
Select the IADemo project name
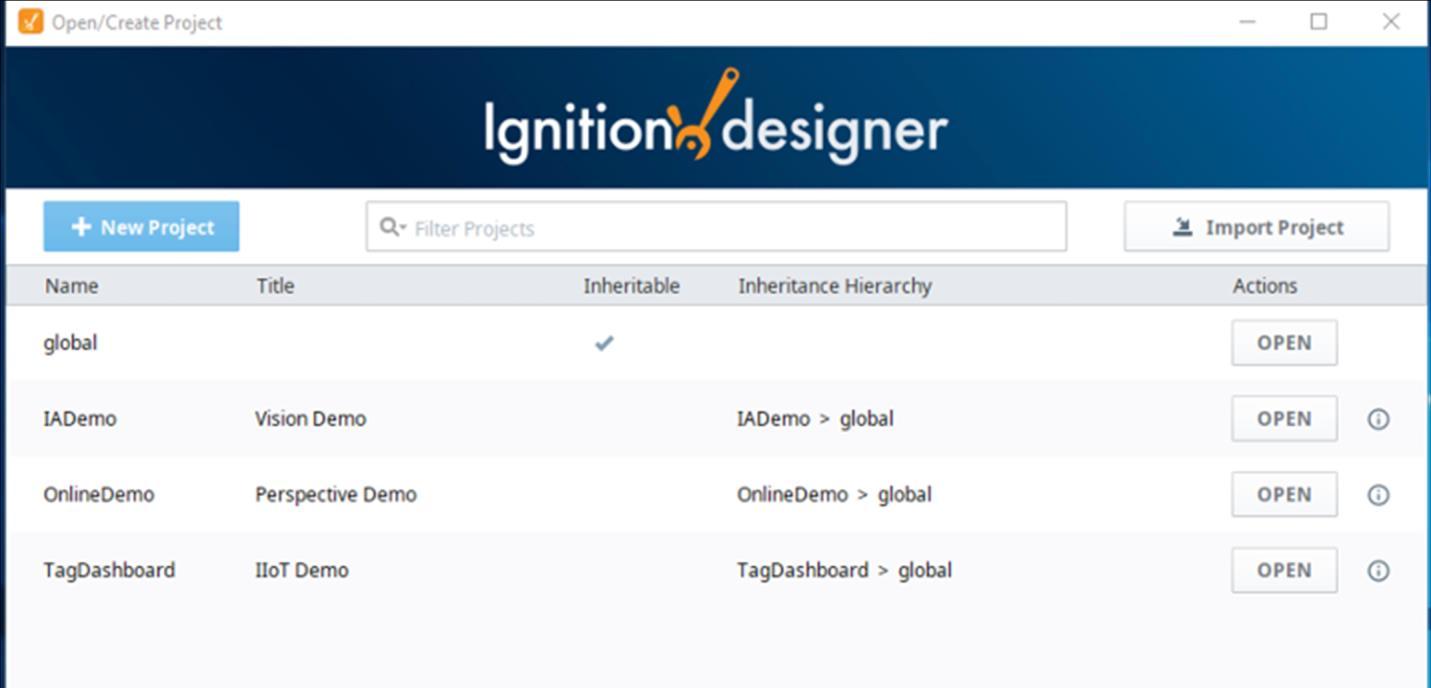[80, 419]
